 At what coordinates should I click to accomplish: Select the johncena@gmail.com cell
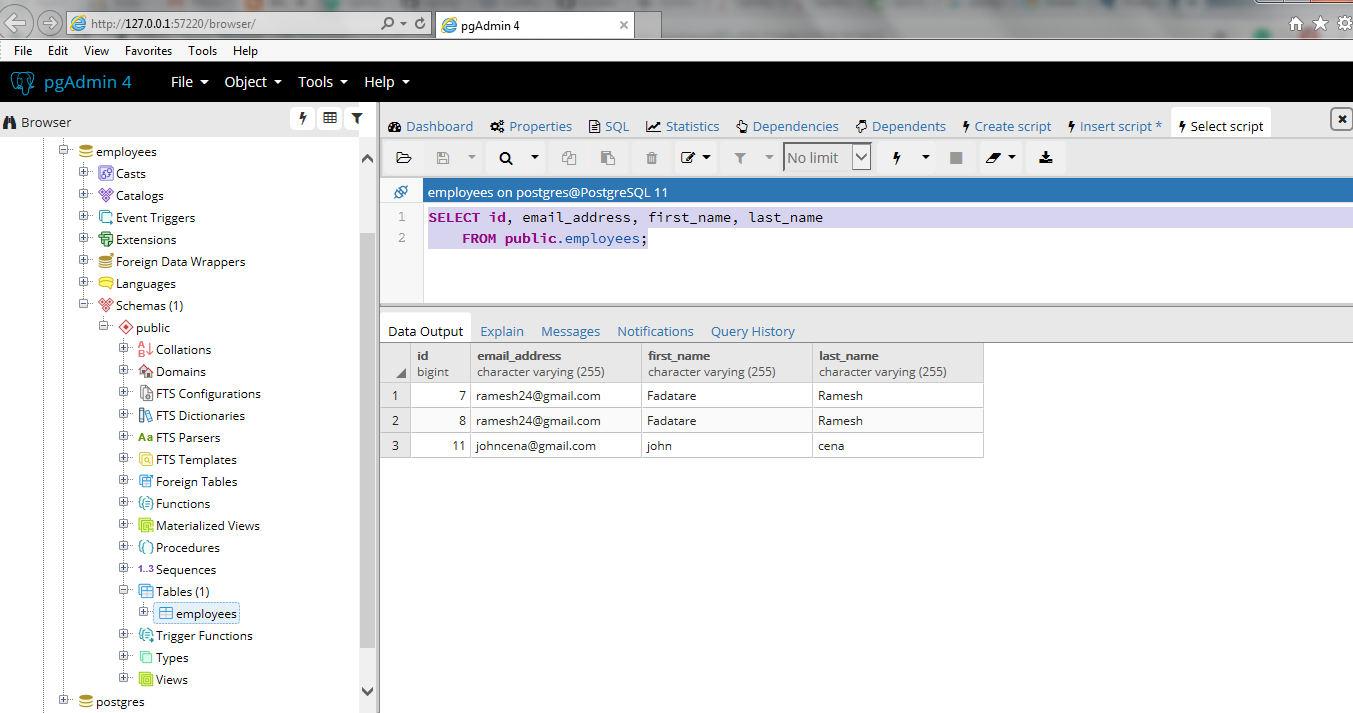coord(556,446)
